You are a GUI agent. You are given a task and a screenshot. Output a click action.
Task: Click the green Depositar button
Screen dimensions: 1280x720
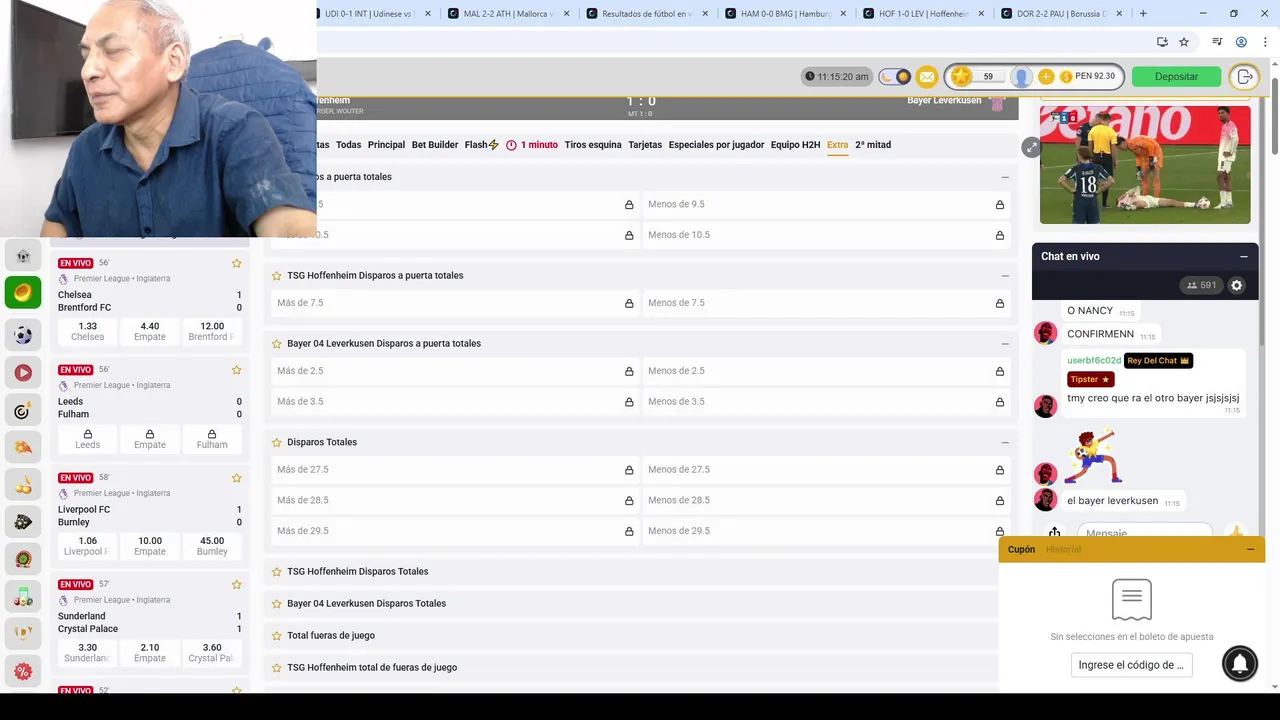(1176, 77)
